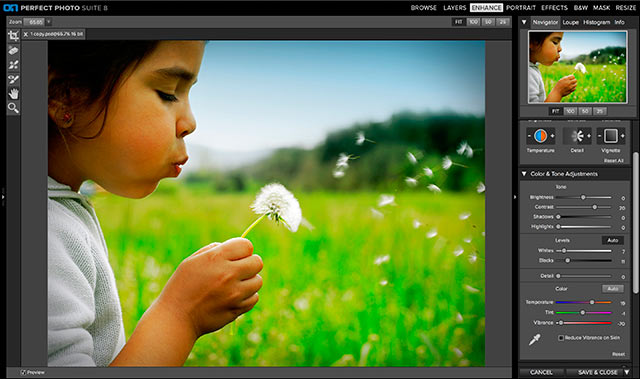Click Auto button for Levels
Viewport: 640px width, 379px height.
point(613,240)
